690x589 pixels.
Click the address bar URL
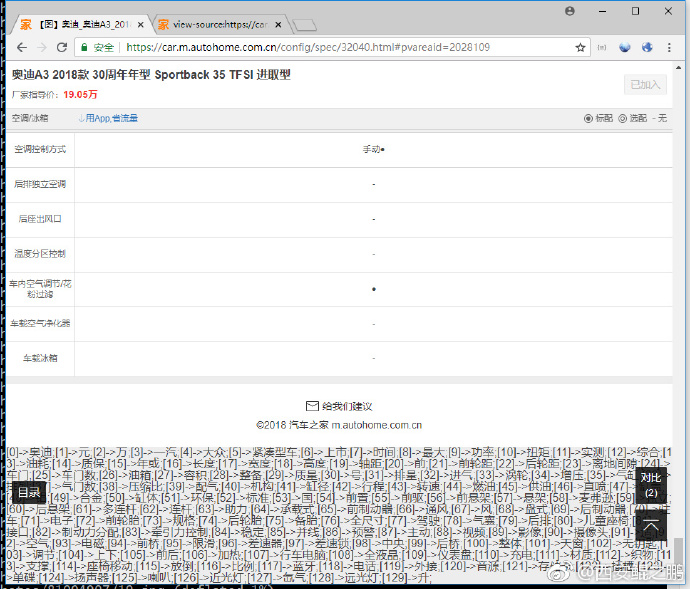point(308,48)
